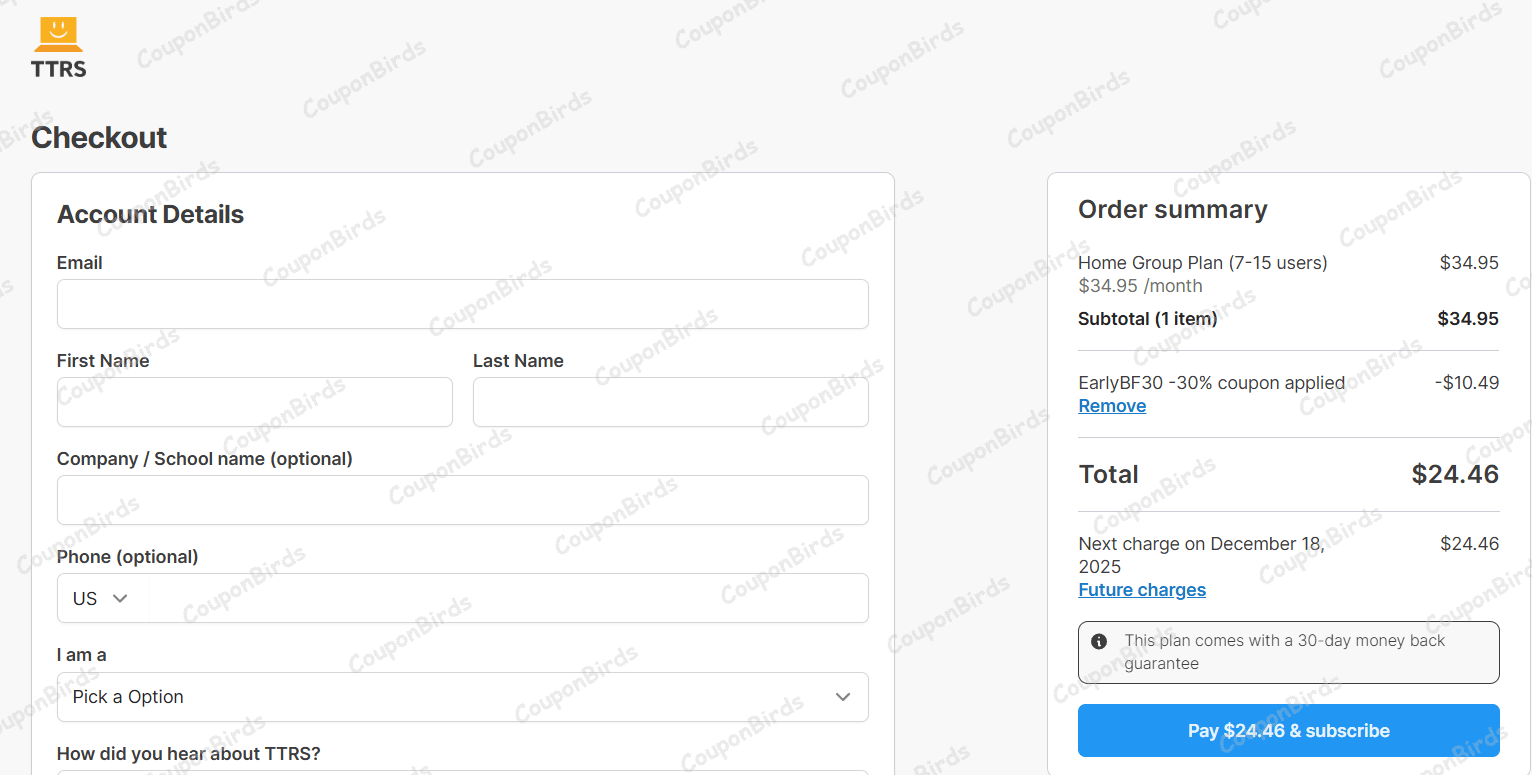Click the Company / School name field
This screenshot has width=1532, height=775.
tap(463, 500)
